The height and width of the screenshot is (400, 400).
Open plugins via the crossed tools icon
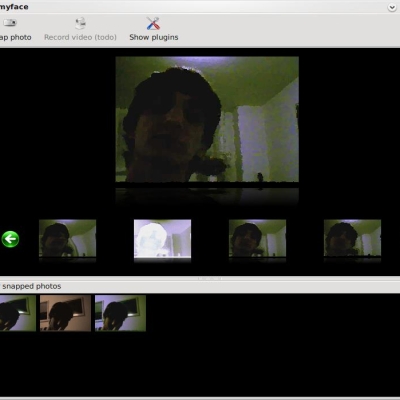[x=153, y=23]
